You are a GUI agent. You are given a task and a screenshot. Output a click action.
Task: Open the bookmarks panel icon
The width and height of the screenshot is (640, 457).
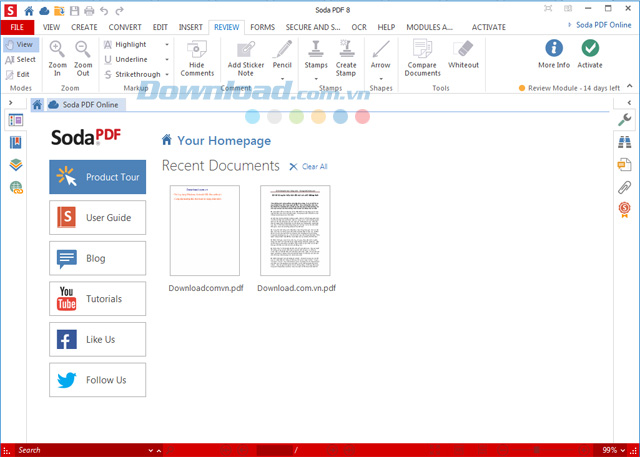16,142
